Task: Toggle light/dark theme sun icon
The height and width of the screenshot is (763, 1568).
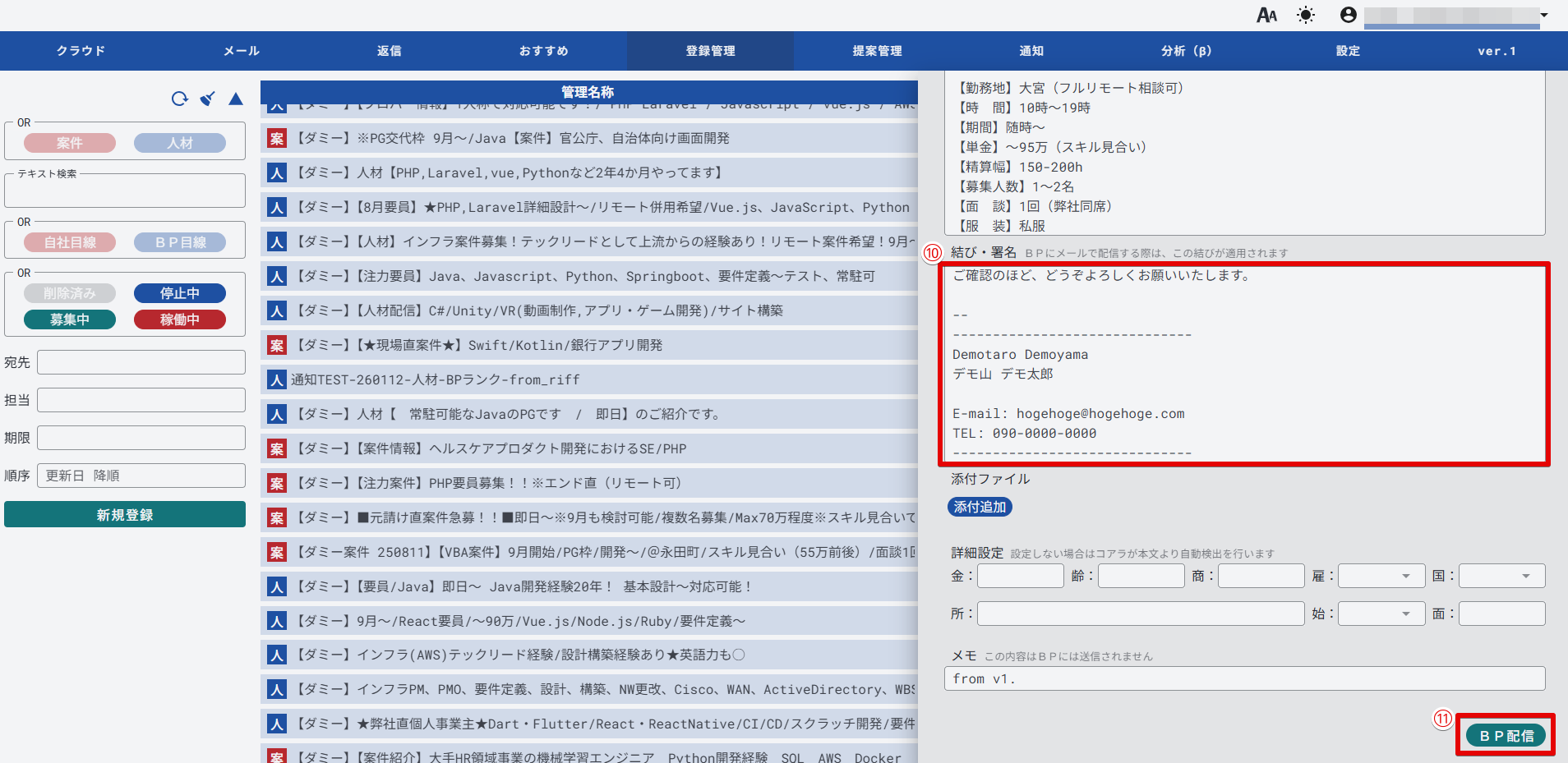Action: (x=1305, y=15)
